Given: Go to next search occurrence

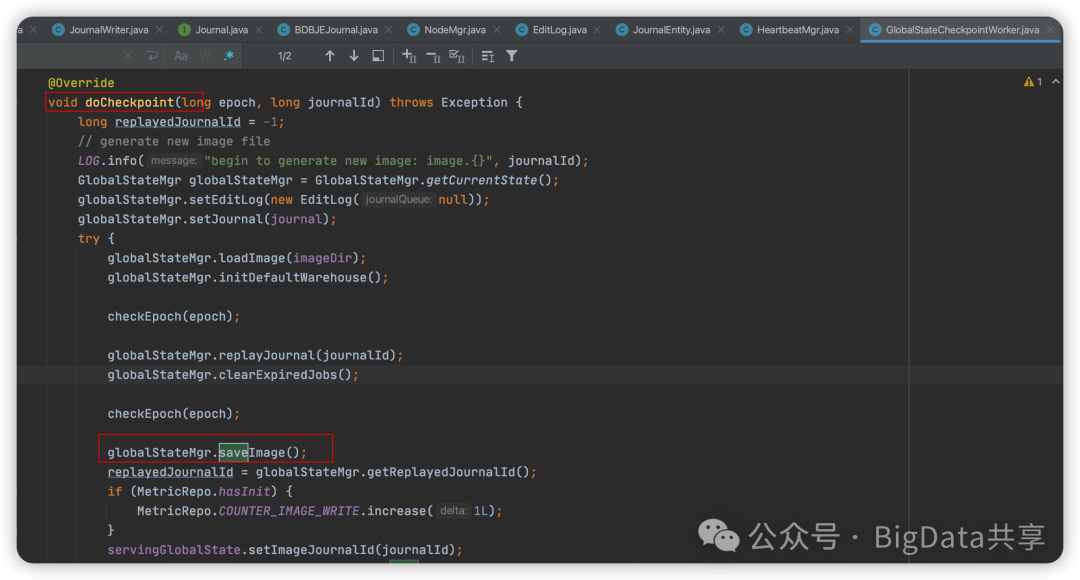Looking at the screenshot, I should (x=354, y=56).
